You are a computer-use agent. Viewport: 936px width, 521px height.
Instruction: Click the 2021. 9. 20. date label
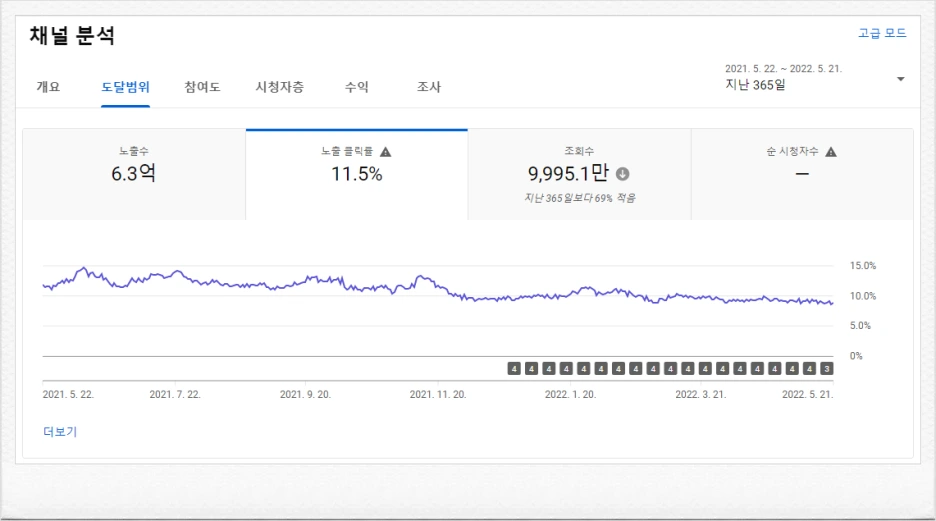click(305, 394)
